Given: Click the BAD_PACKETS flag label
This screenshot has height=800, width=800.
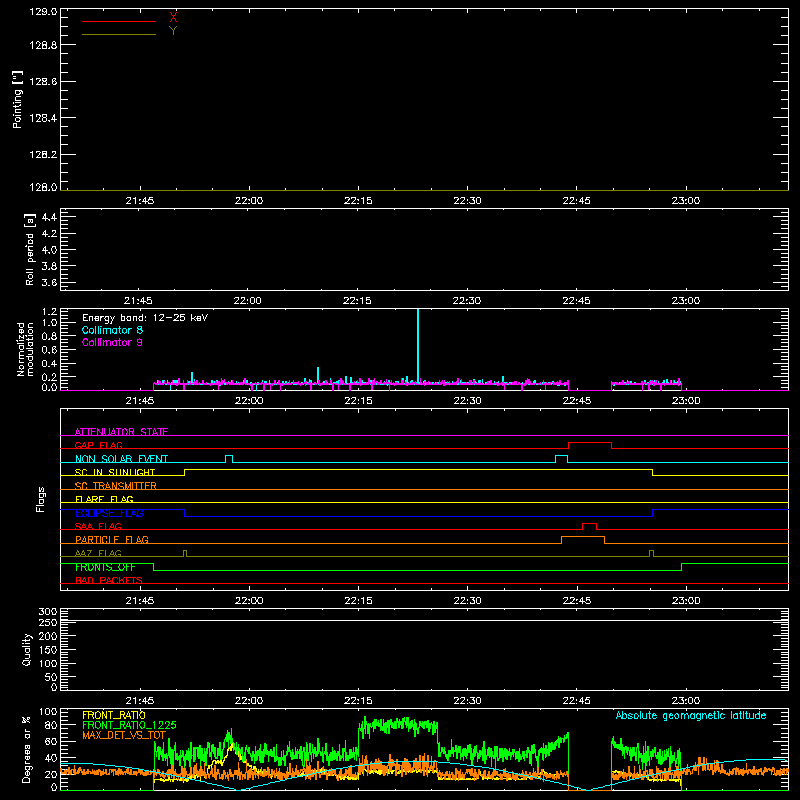Looking at the screenshot, I should coord(109,580).
